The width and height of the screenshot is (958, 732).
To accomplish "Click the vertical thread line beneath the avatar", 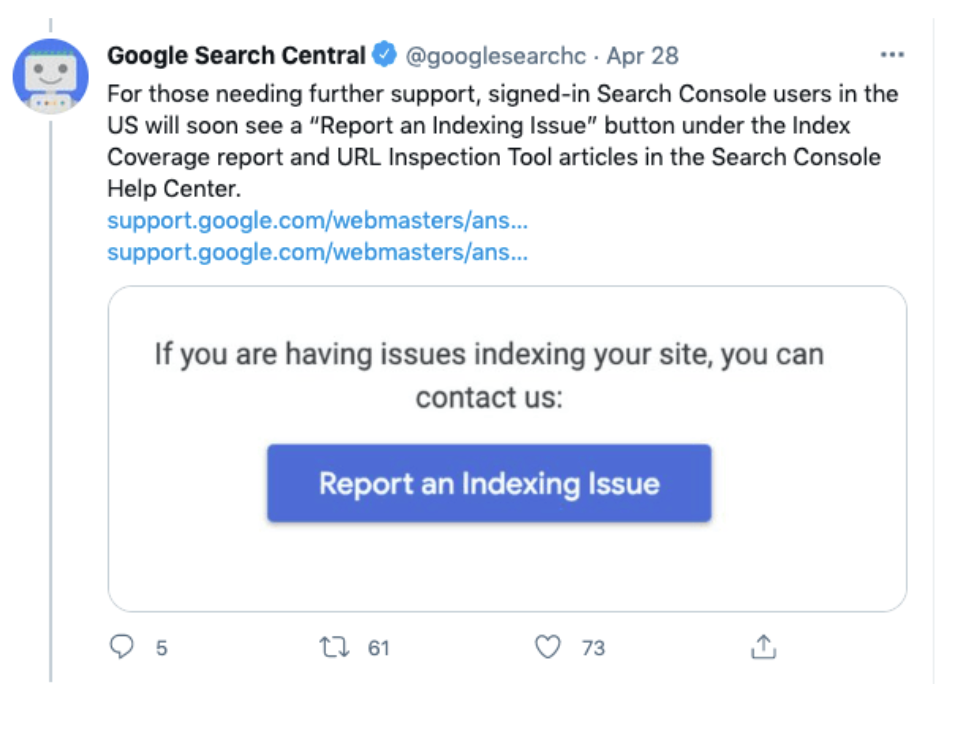I will click(x=50, y=400).
